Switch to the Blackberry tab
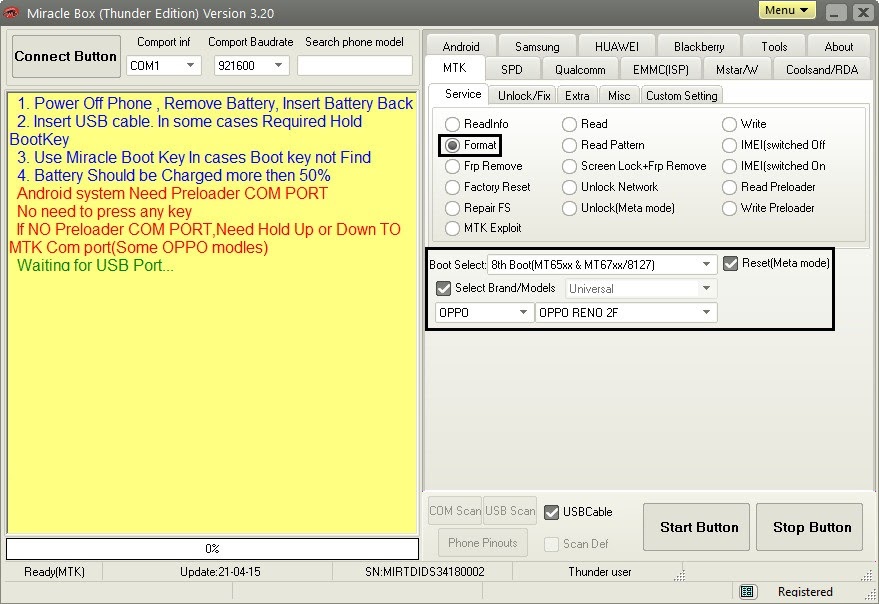 pos(699,47)
